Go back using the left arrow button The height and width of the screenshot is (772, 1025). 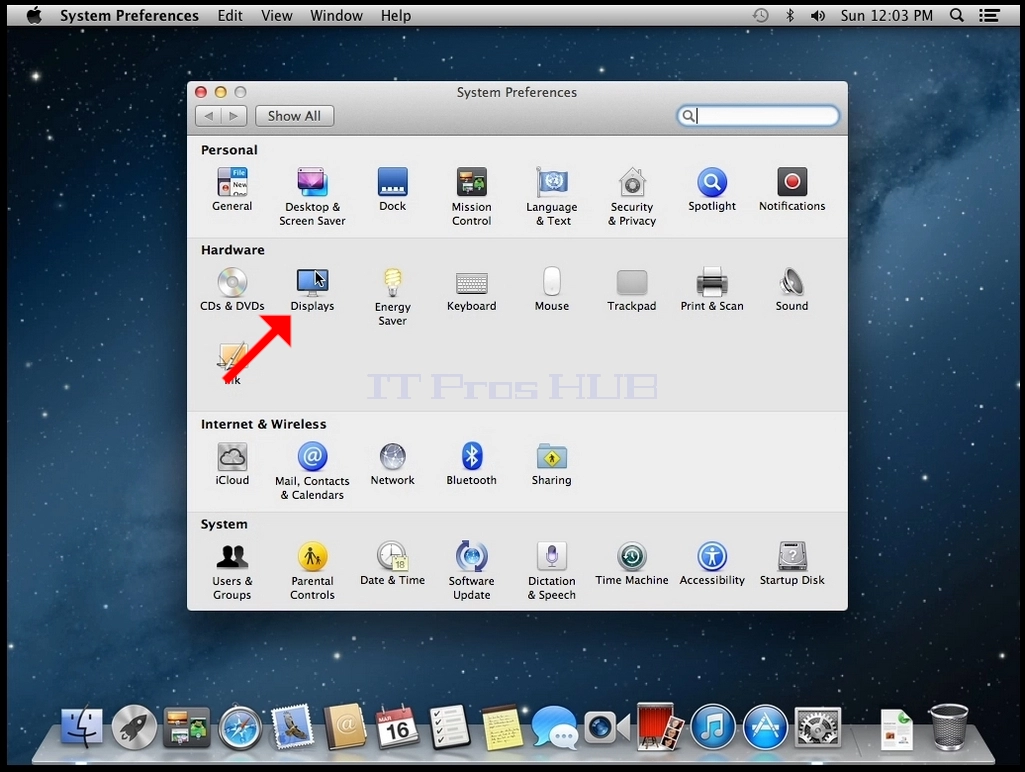click(x=209, y=116)
